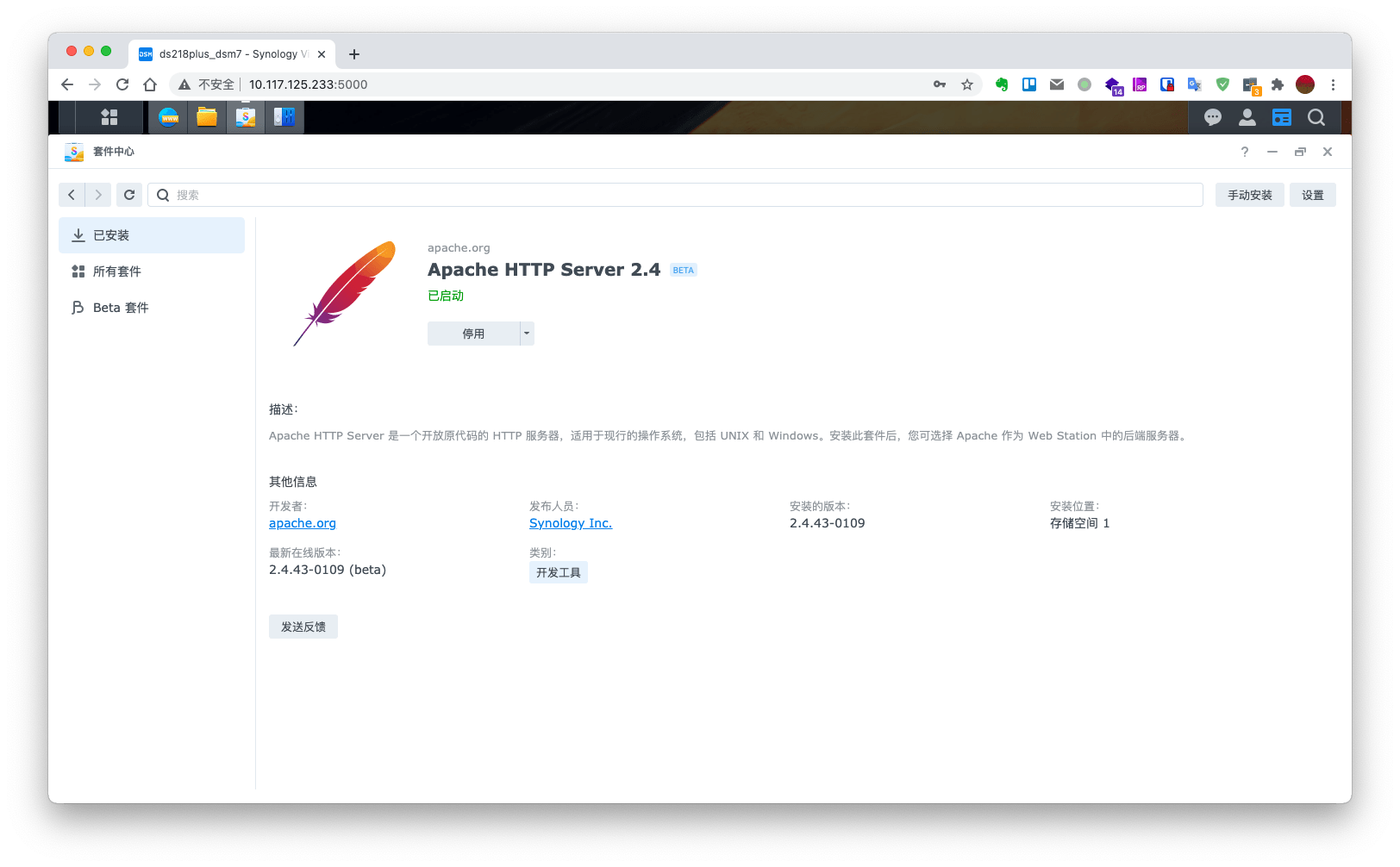Open File Station folder icon in taskbar
1400x867 pixels.
[x=207, y=117]
